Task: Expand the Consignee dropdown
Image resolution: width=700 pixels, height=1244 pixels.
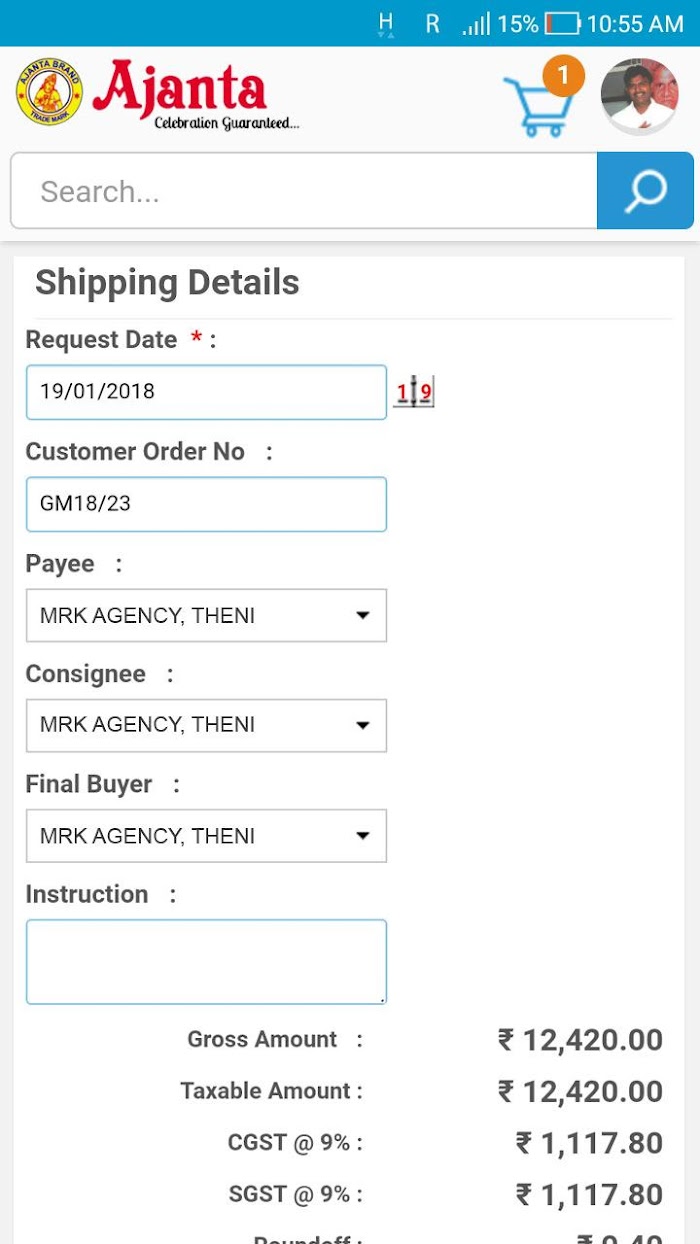Action: (206, 725)
